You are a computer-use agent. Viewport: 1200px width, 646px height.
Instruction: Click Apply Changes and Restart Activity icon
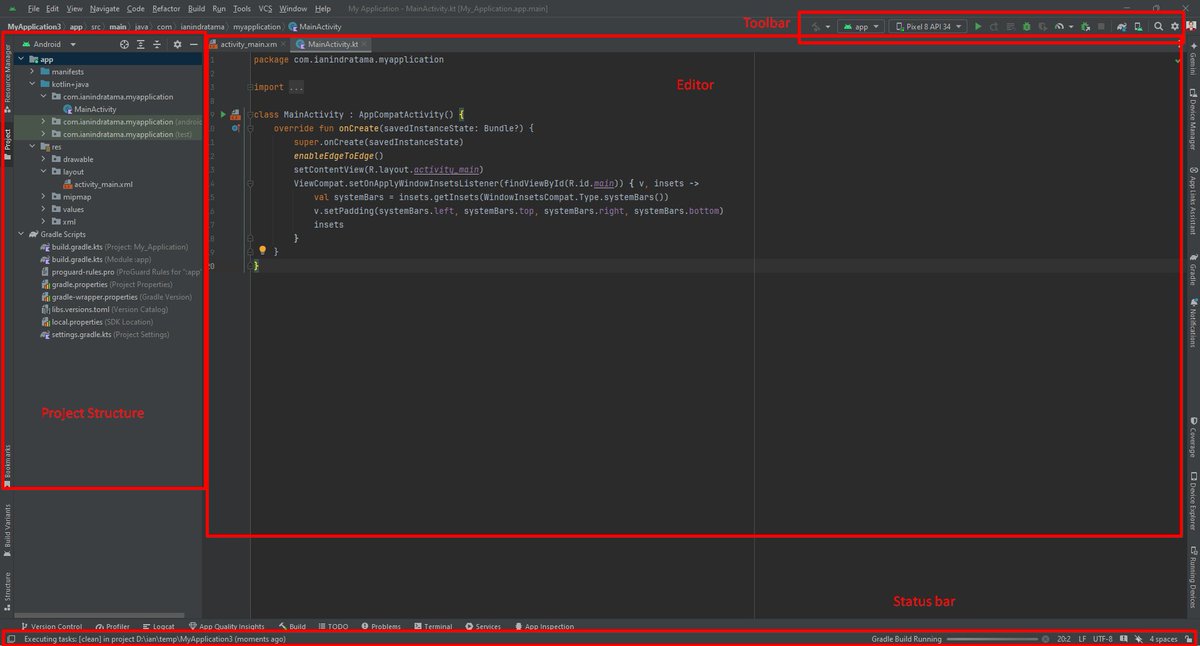point(994,27)
